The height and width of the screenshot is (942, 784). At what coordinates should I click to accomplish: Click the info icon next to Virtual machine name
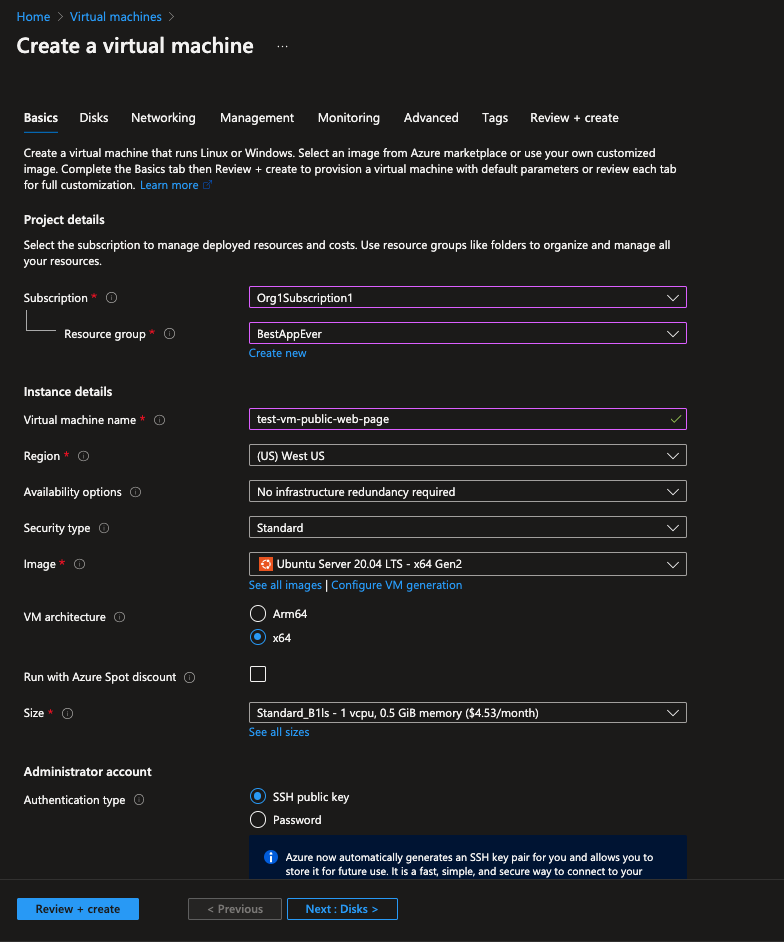click(159, 420)
